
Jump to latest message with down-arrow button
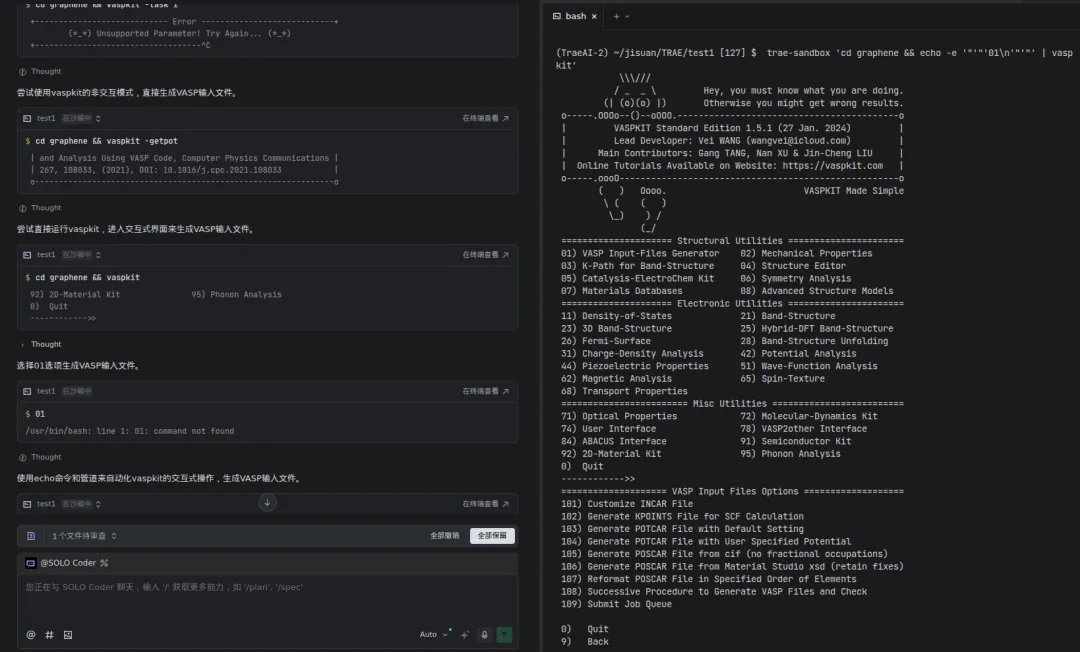point(267,503)
